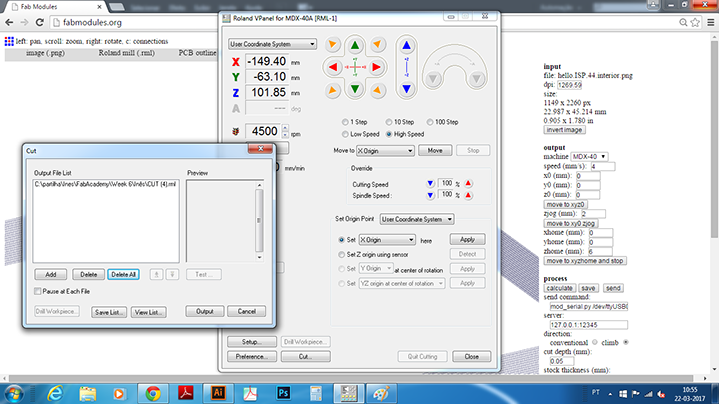Select the 100 Step radio button
719x404 pixels.
pos(430,122)
